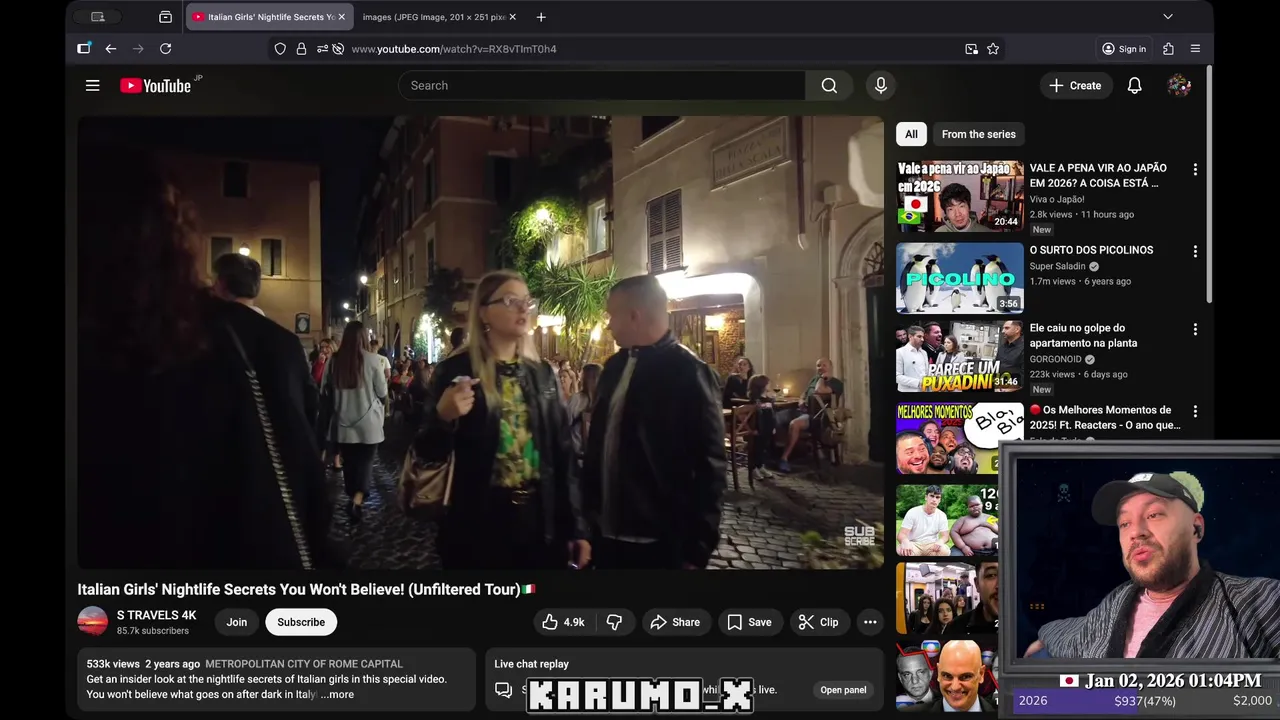Join the S TRAVELS 4K channel
Screen dimensions: 1280x720
click(237, 622)
